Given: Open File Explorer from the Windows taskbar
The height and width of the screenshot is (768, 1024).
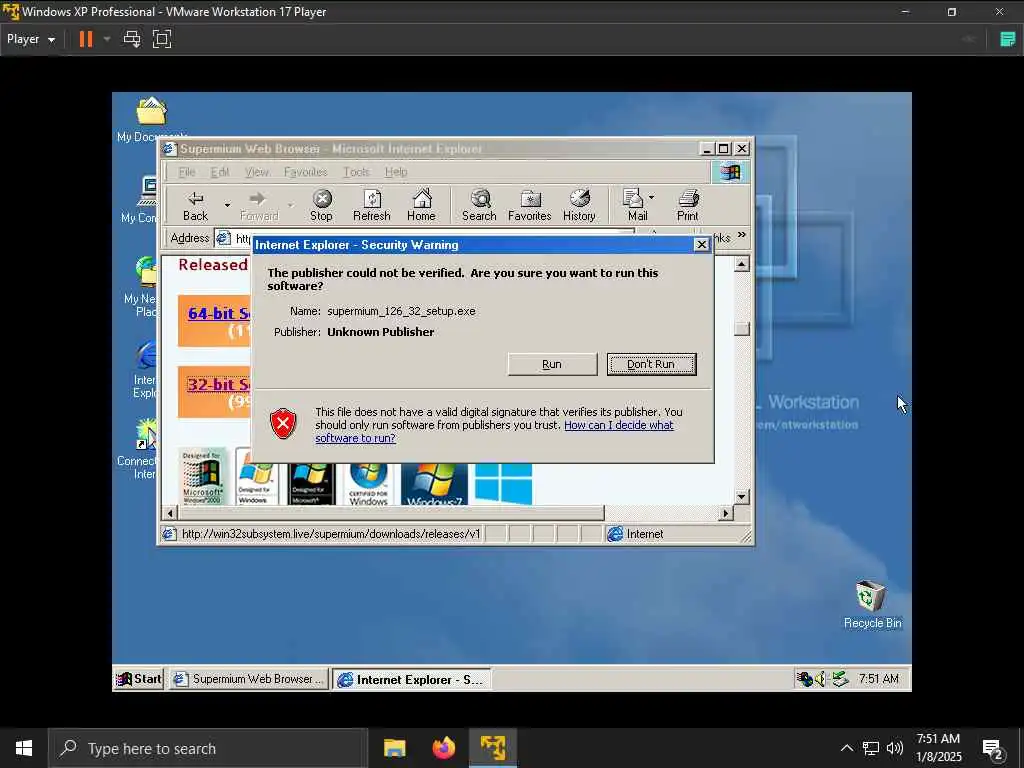Looking at the screenshot, I should pyautogui.click(x=394, y=748).
